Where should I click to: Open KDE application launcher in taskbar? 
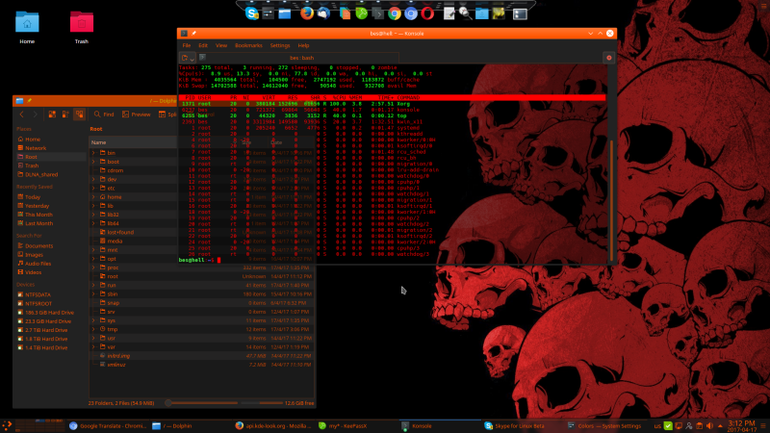7,426
